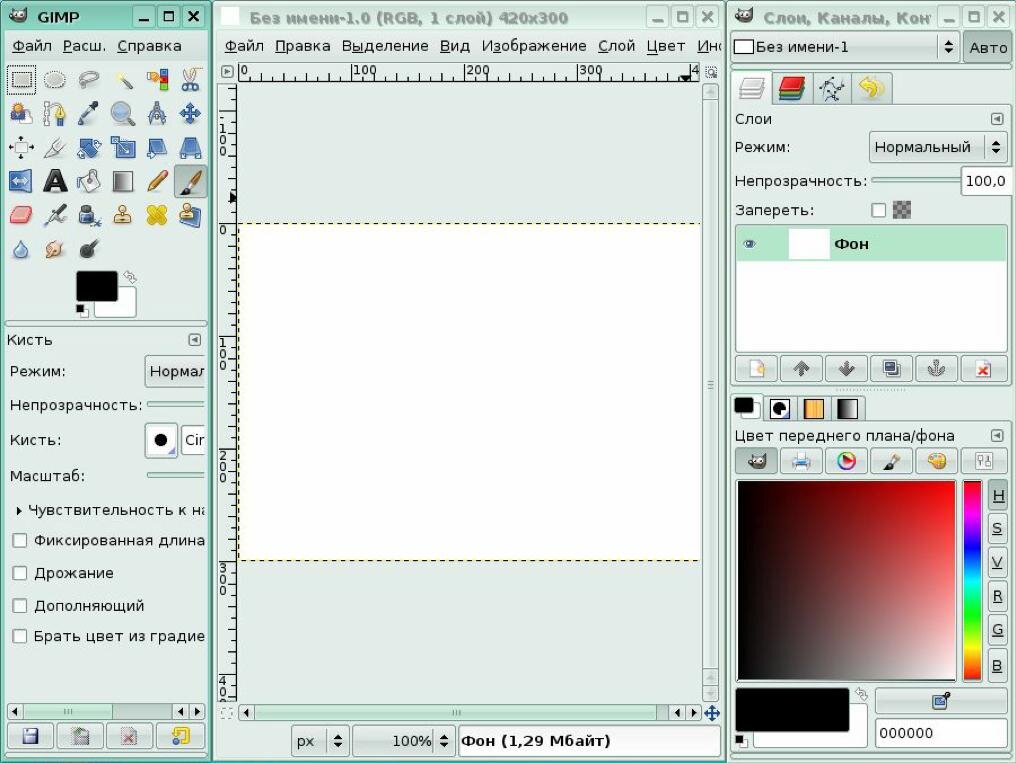The image size is (1016, 763).
Task: Select the Rectangle Select tool
Action: point(21,80)
